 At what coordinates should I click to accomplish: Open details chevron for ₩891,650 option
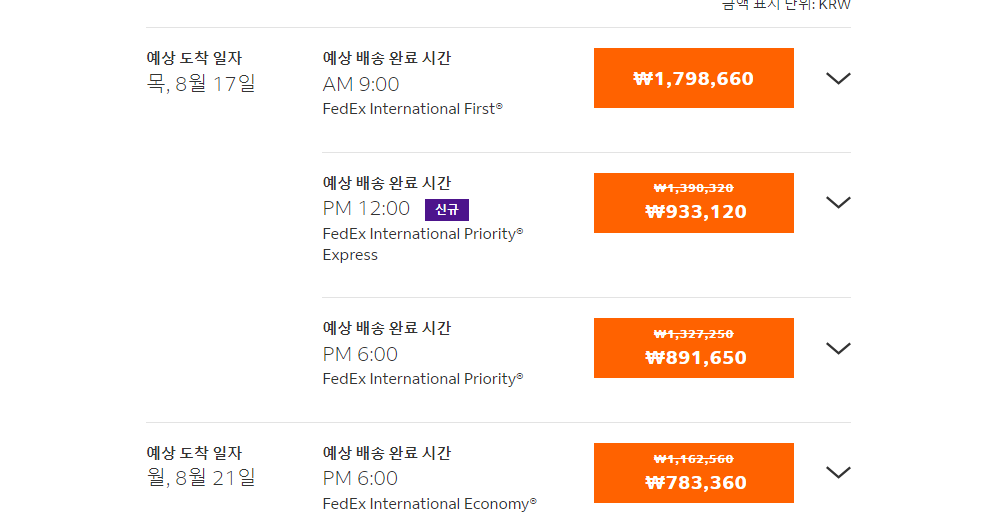[838, 348]
